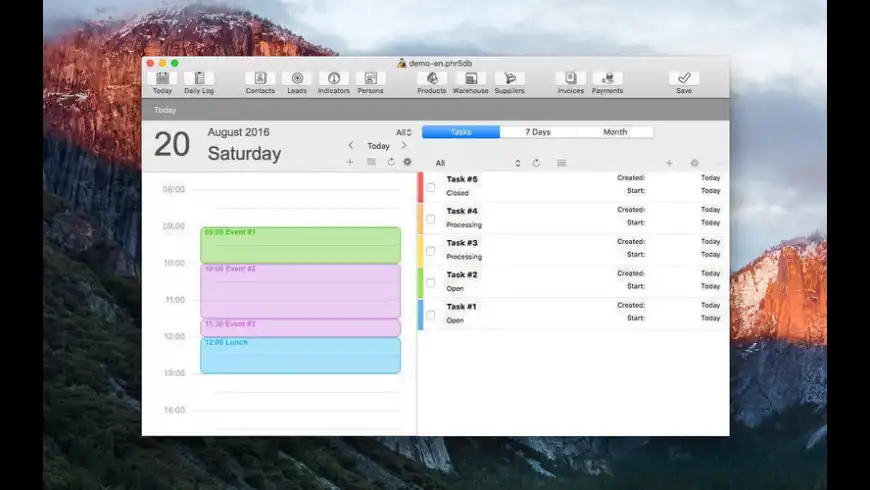870x490 pixels.
Task: Open the Products toolbar icon
Action: tap(432, 79)
